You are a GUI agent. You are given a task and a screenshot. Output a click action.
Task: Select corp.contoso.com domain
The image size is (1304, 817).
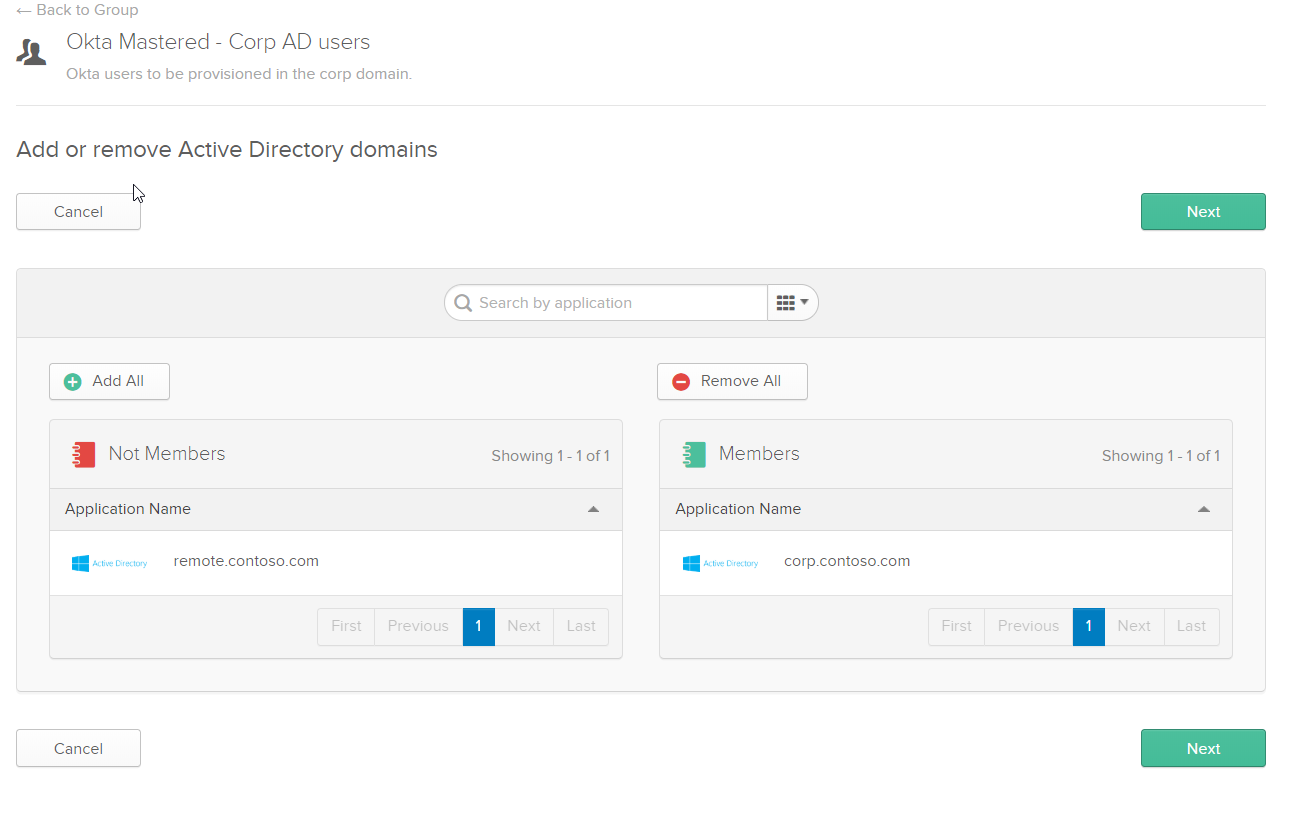tap(847, 561)
